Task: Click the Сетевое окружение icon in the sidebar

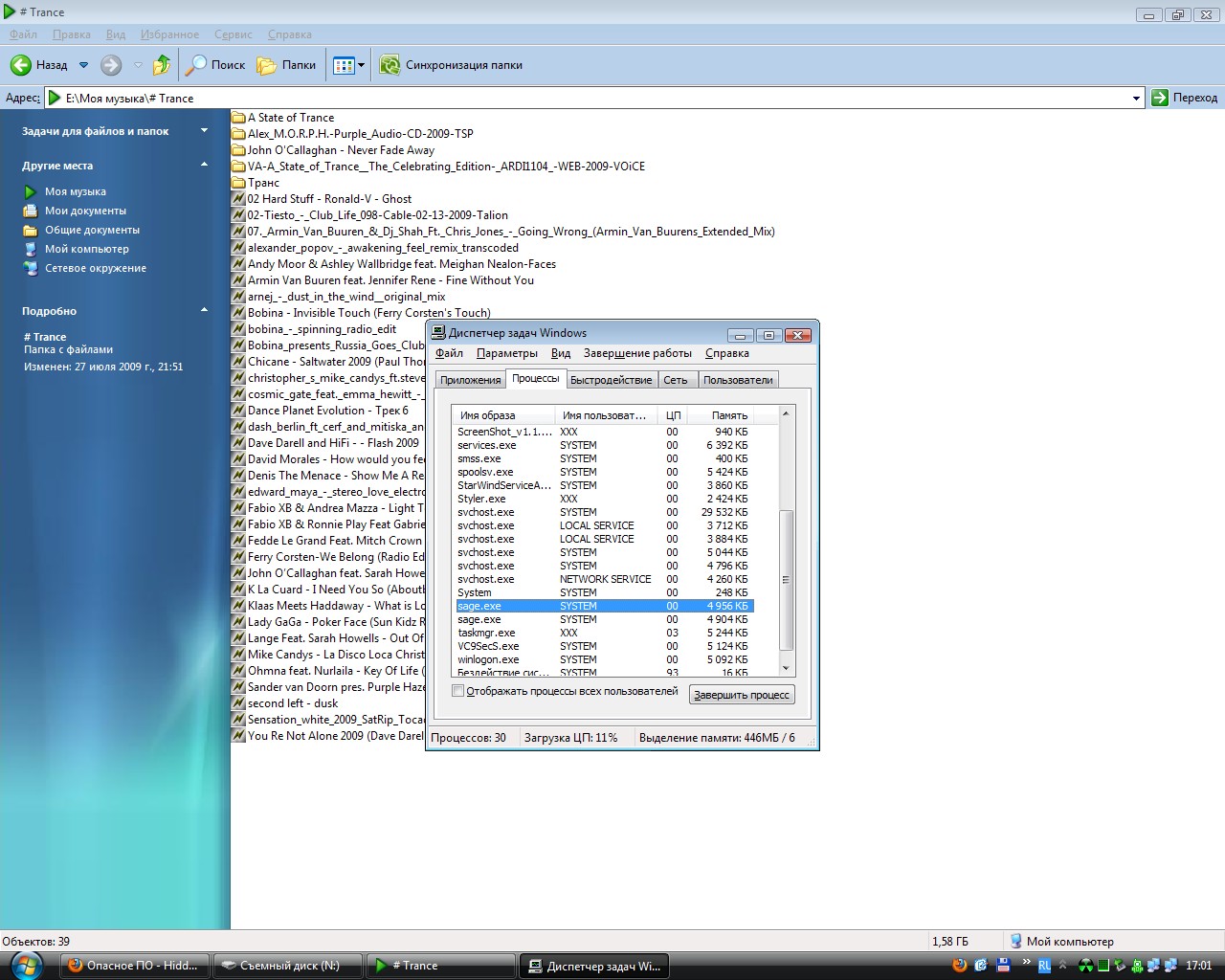Action: click(31, 268)
